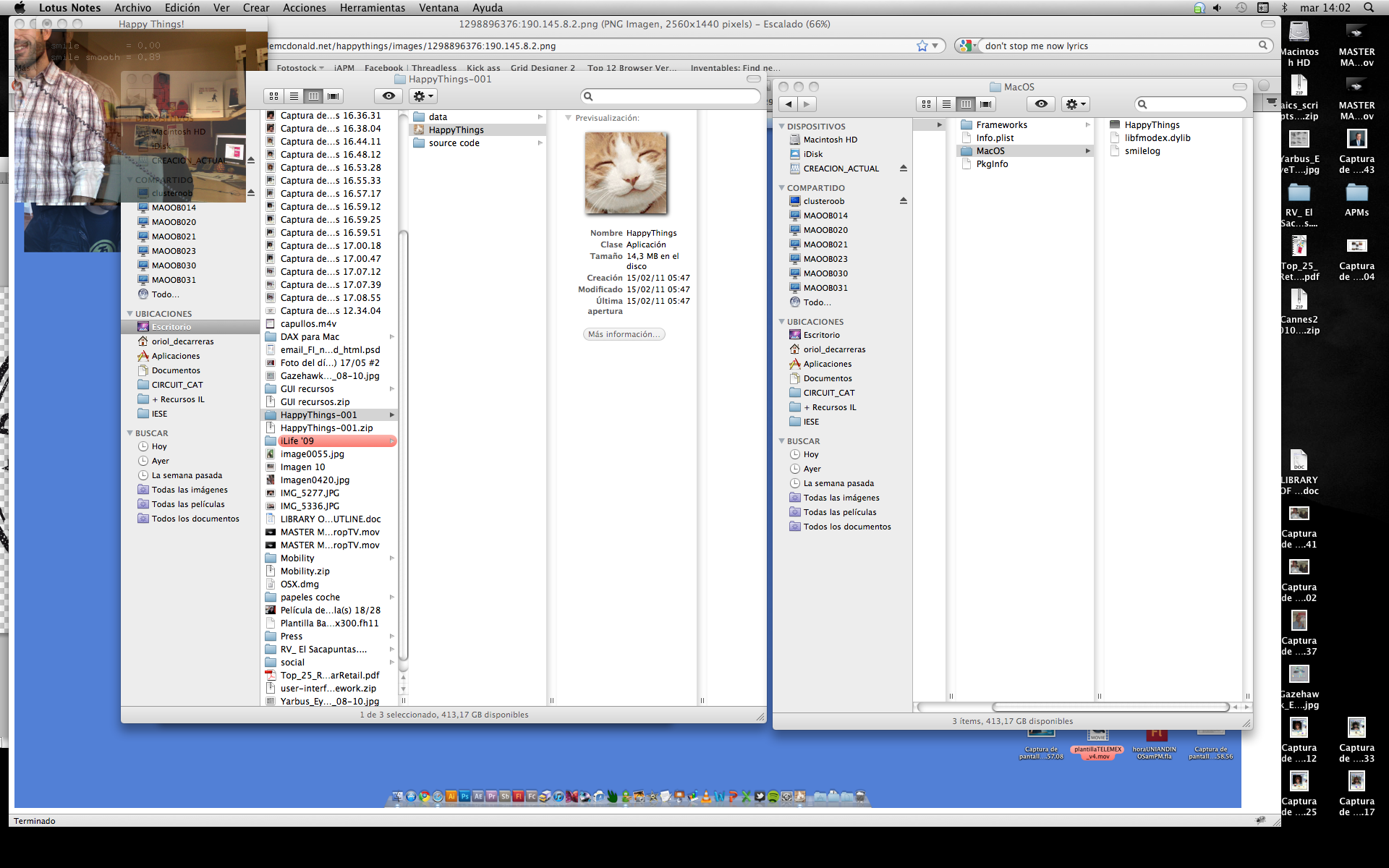Image resolution: width=1389 pixels, height=868 pixels.
Task: Eject CREACION_ACTUAL in MacOS window sidebar
Action: 903,169
